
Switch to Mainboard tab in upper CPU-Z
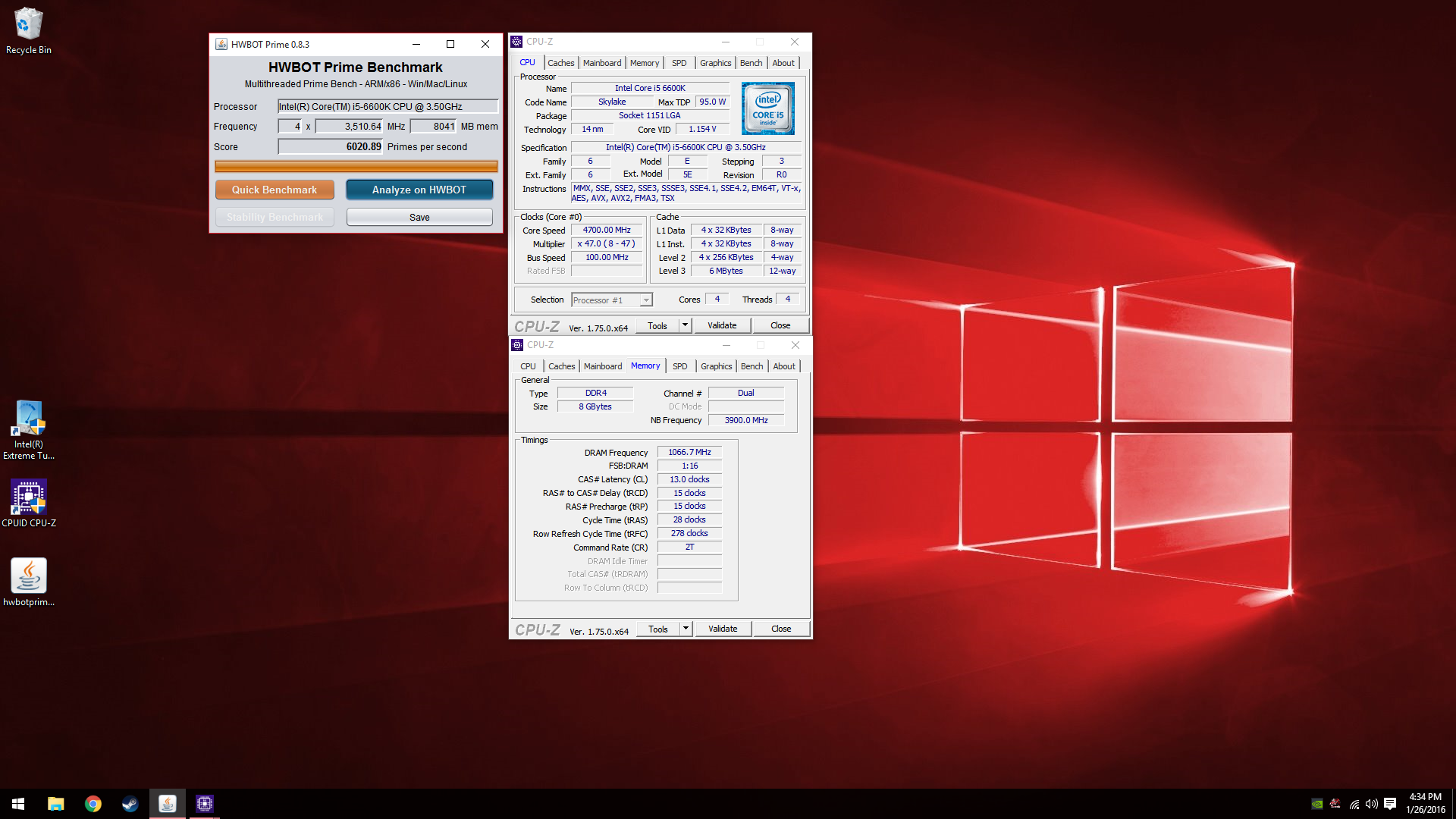(602, 63)
